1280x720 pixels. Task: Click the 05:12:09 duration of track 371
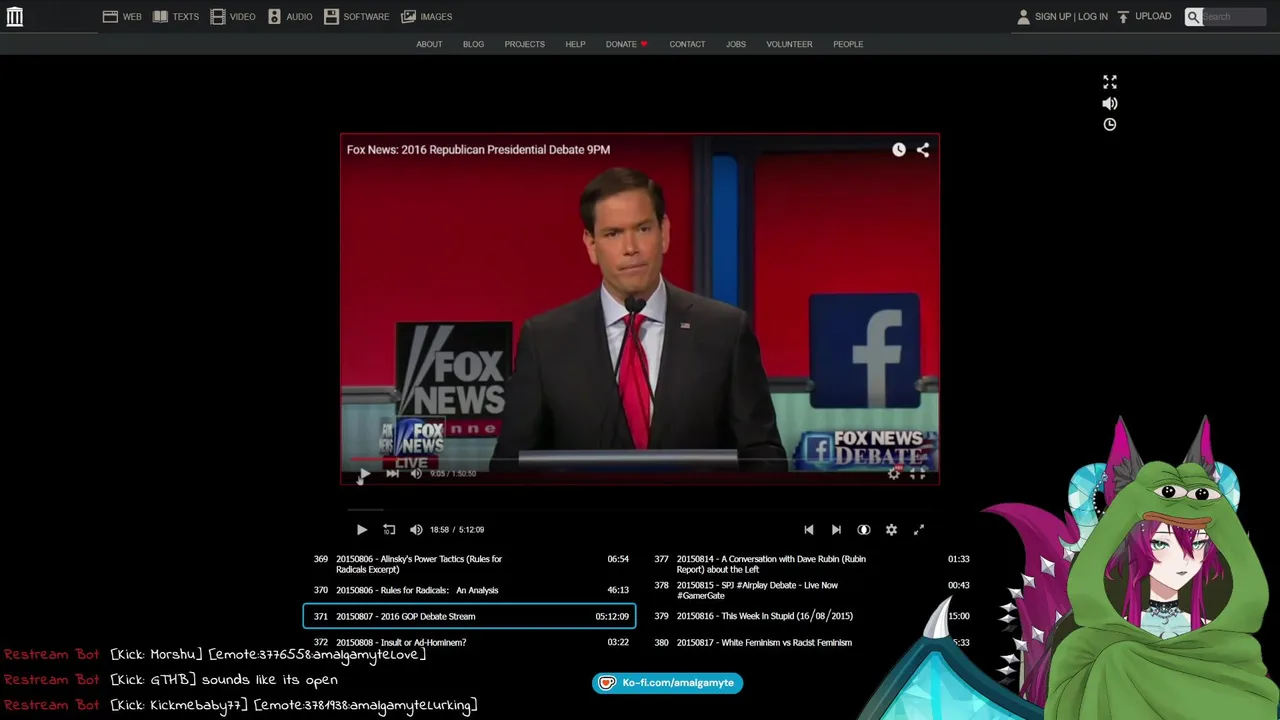pyautogui.click(x=612, y=616)
